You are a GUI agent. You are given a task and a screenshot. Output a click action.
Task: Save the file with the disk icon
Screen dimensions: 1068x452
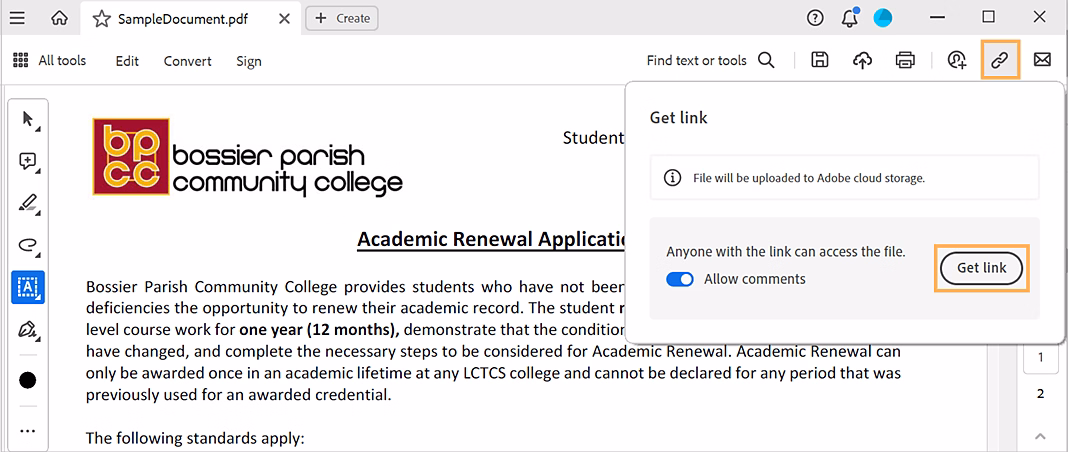pos(820,60)
